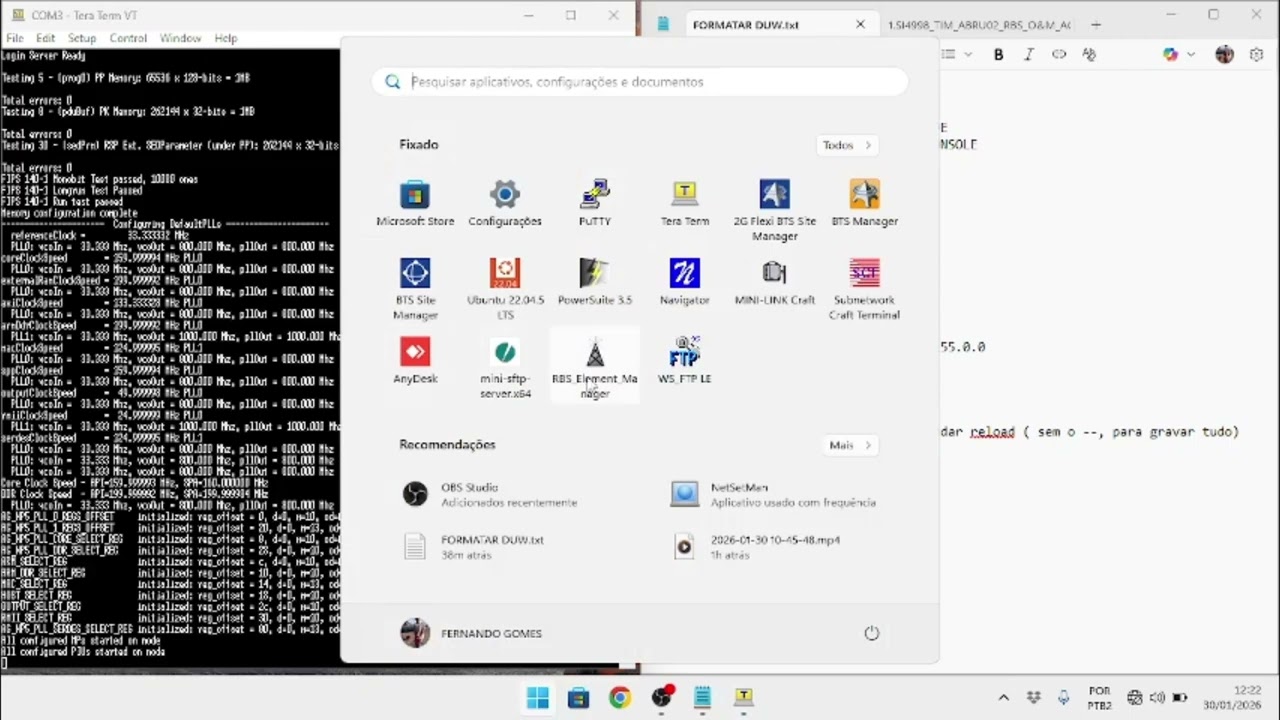Expand the Copilot dropdown arrow in Notepad
The width and height of the screenshot is (1280, 720).
click(1190, 55)
